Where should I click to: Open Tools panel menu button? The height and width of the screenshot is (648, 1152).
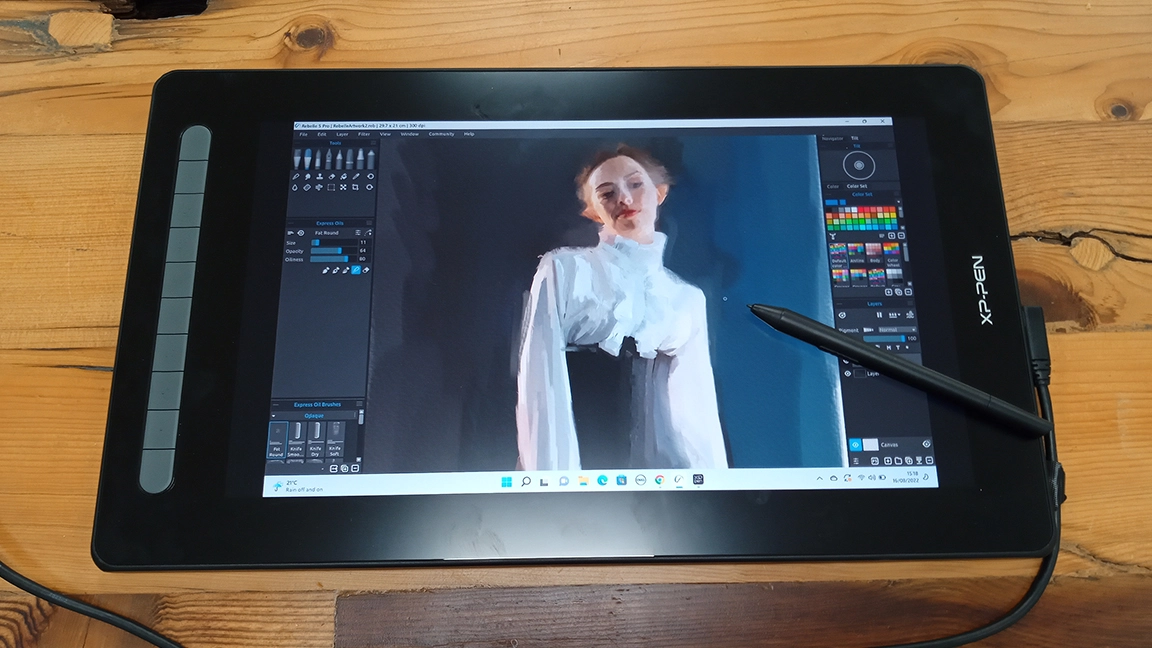(x=373, y=143)
